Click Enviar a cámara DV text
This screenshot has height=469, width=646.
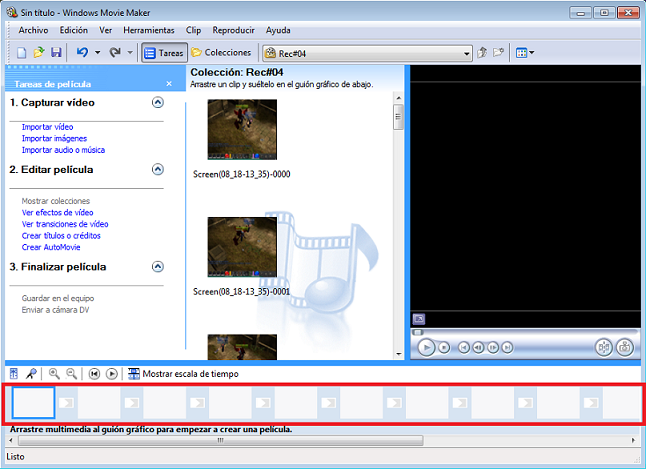point(55,310)
